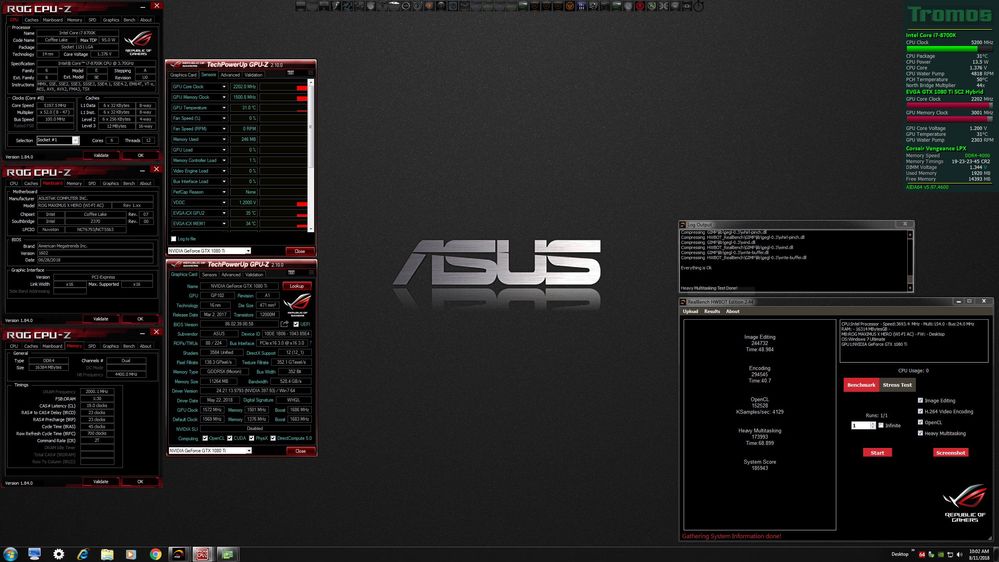Uncheck Heavy Multitasking in RealBench
999x562 pixels.
920,433
